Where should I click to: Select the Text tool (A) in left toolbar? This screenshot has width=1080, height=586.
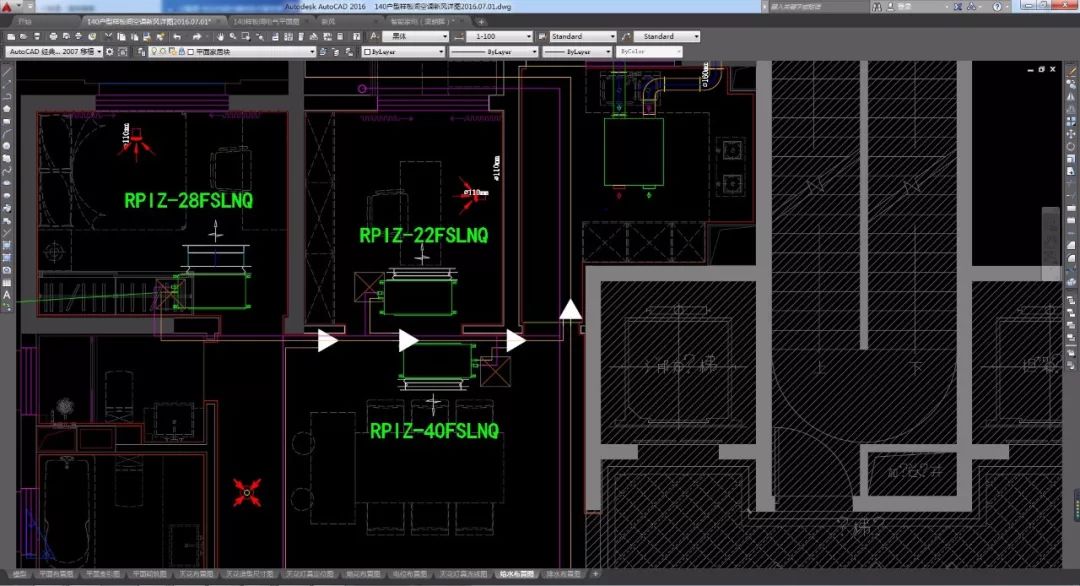(x=7, y=295)
